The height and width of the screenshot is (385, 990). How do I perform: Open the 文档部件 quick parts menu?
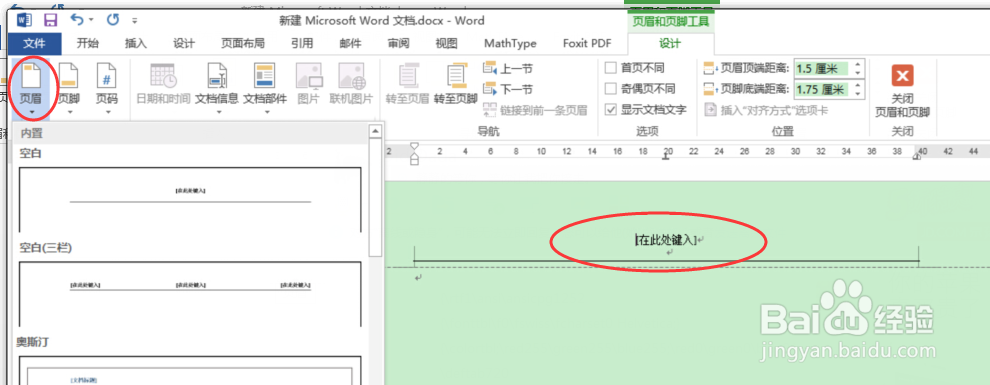point(265,88)
